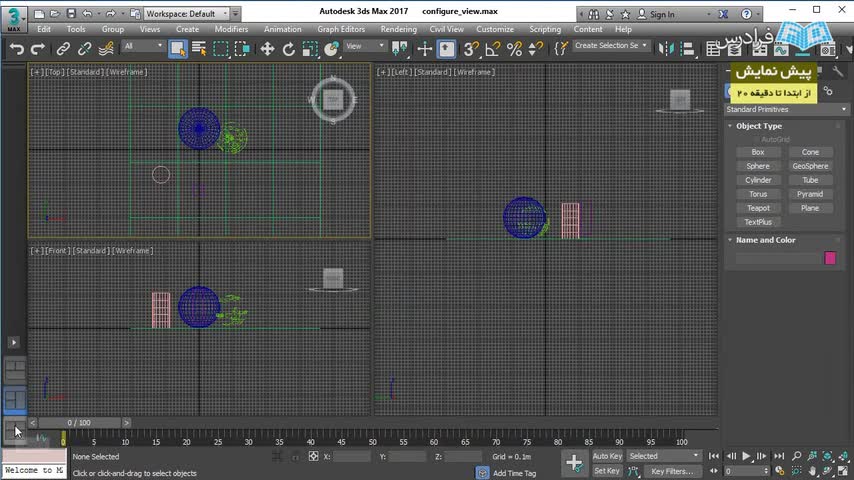Open the Animation menu
Viewport: 854px width, 480px height.
[x=283, y=29]
